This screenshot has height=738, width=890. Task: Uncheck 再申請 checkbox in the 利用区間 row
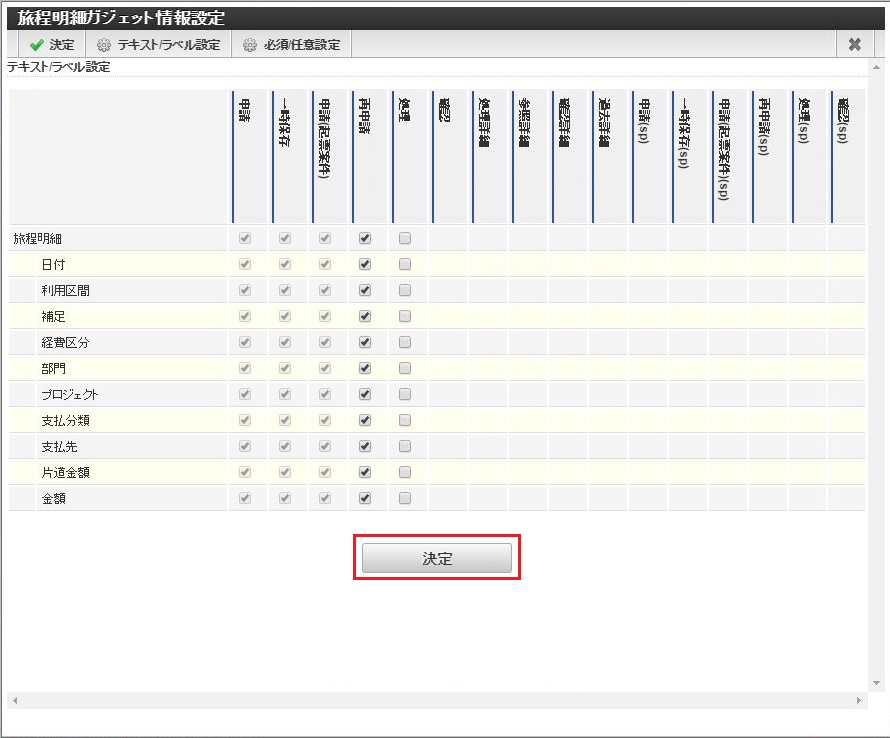point(365,291)
